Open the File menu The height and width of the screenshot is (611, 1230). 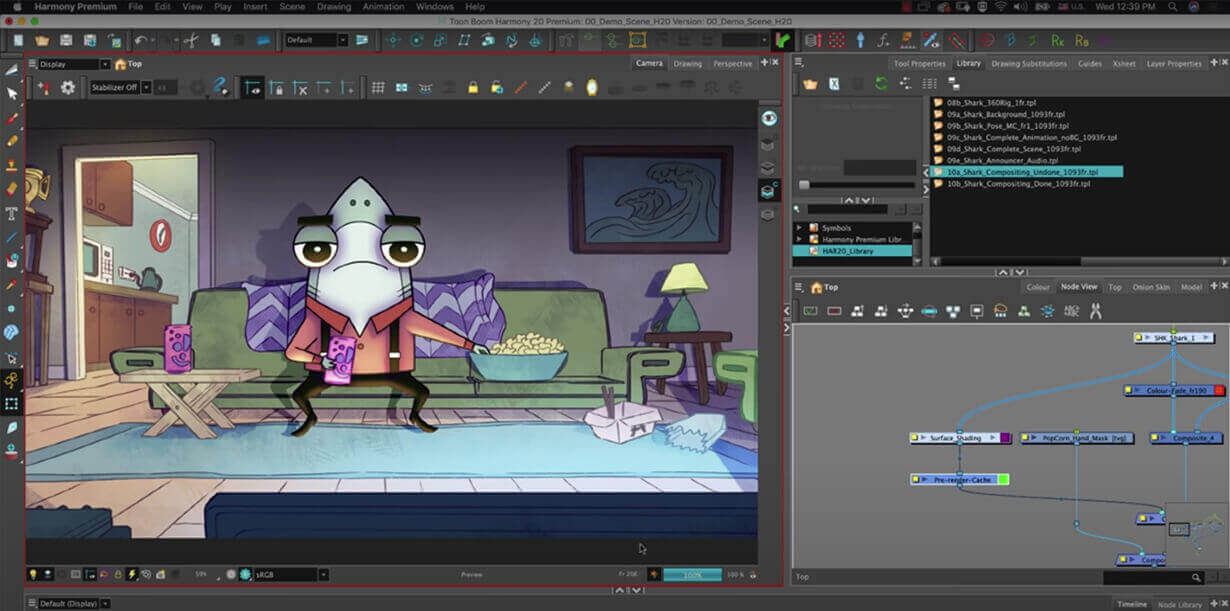[x=135, y=7]
